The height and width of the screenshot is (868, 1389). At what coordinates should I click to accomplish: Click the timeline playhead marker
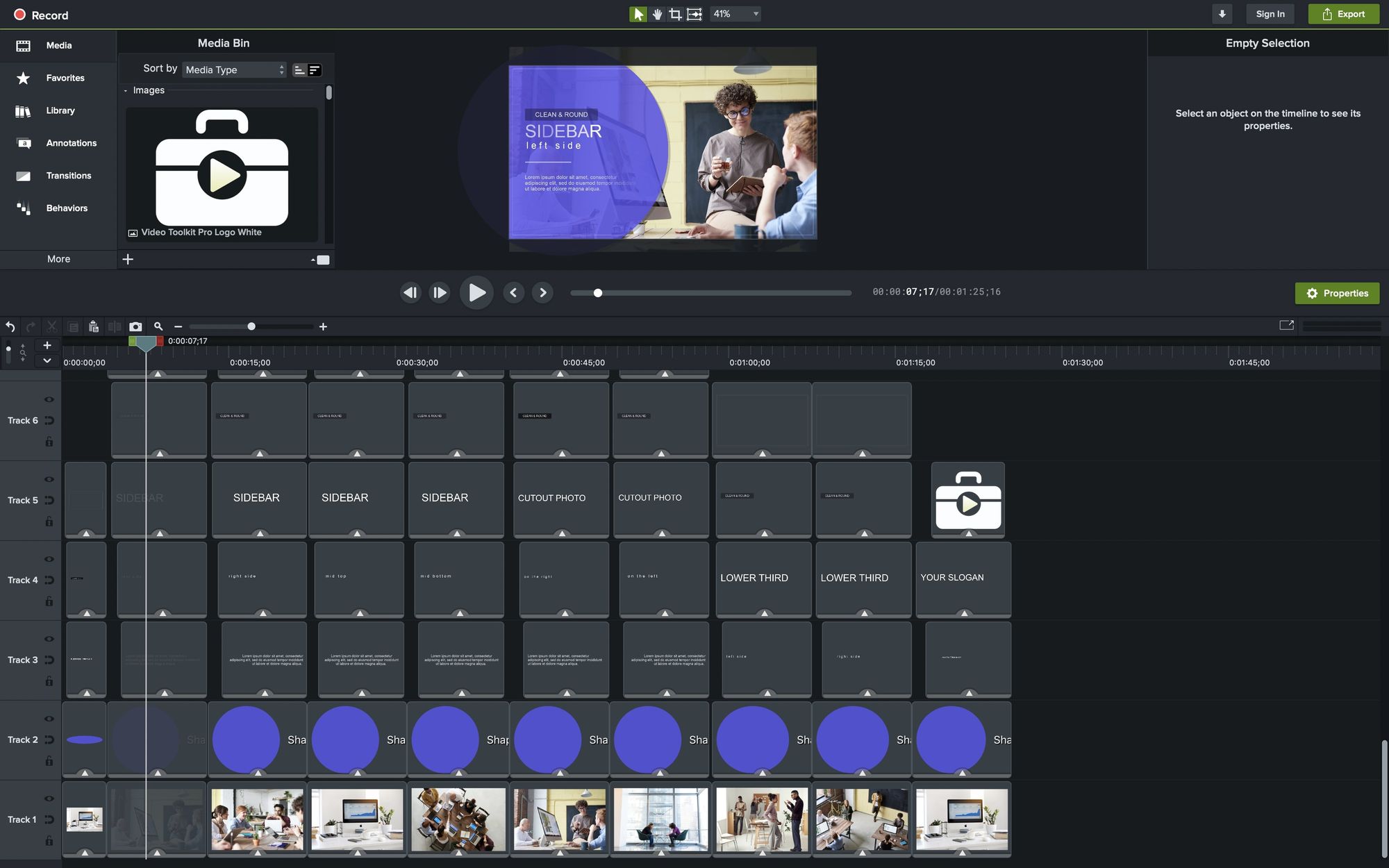(146, 343)
